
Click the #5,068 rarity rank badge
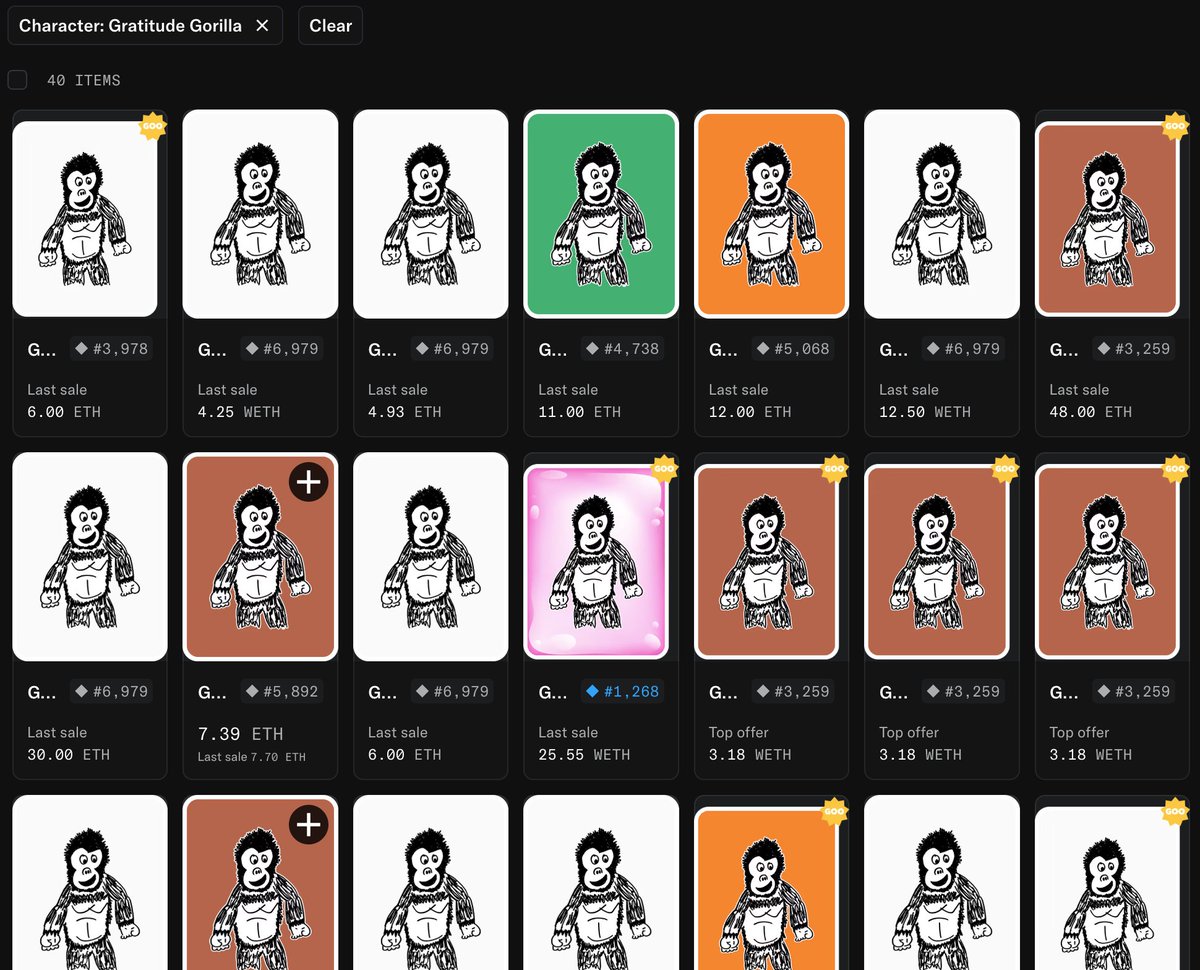tap(793, 349)
